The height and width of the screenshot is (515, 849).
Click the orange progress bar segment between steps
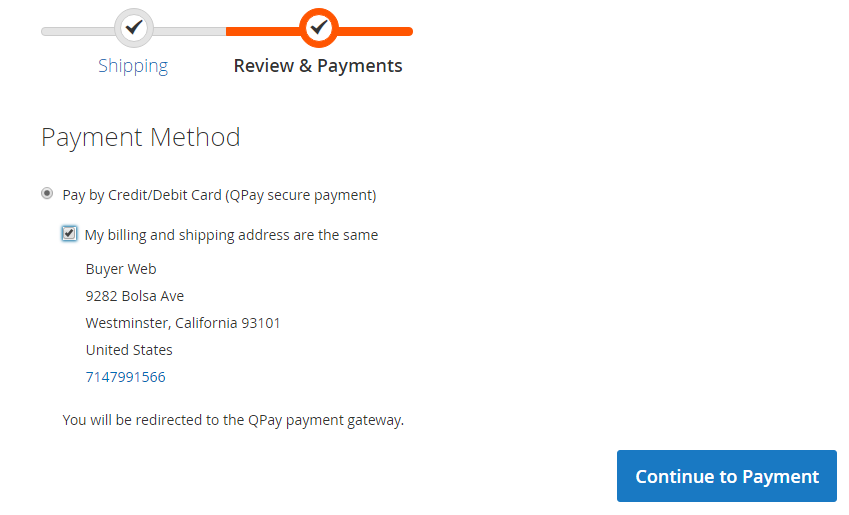click(262, 31)
